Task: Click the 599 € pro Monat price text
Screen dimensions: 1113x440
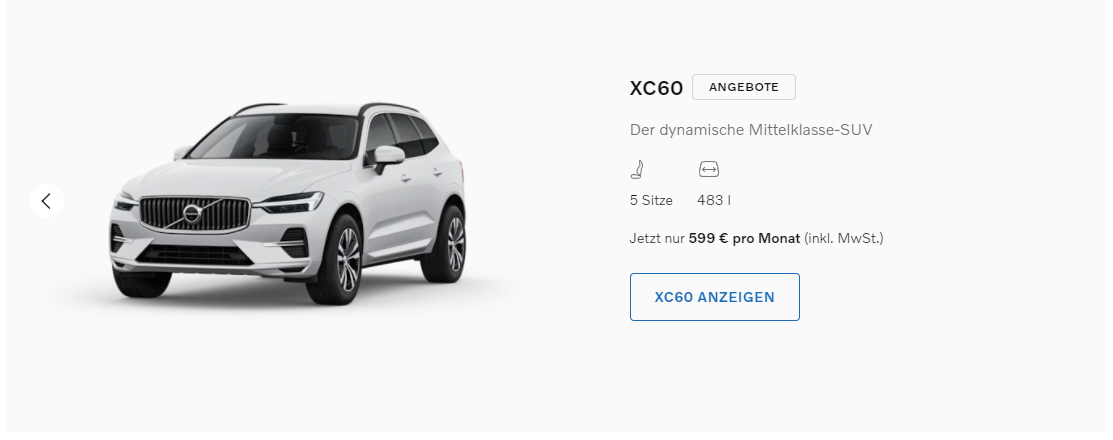Action: pyautogui.click(x=745, y=238)
